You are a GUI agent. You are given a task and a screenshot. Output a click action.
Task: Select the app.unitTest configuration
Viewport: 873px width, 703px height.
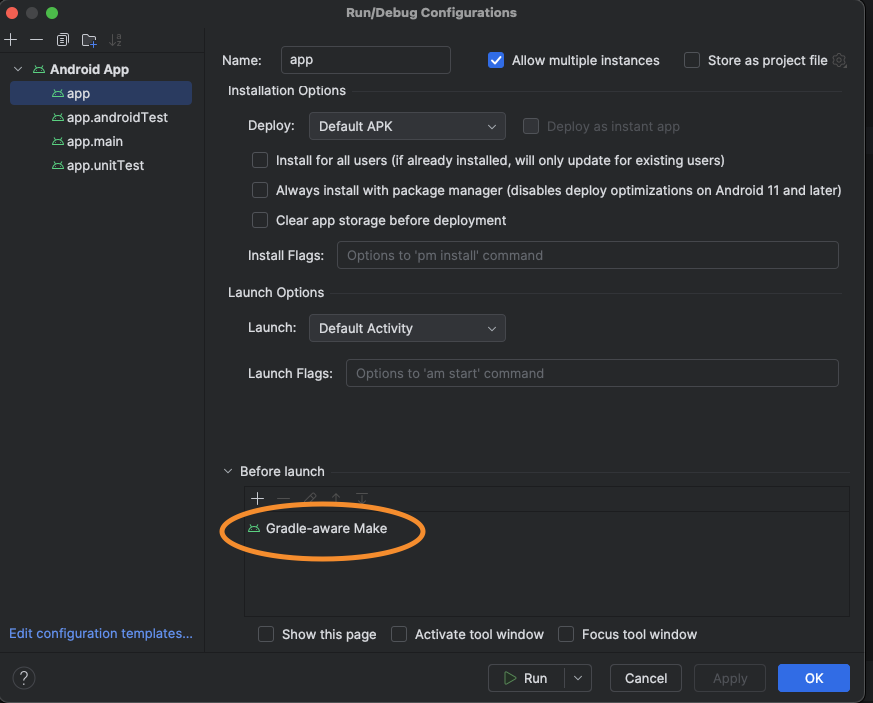pyautogui.click(x=105, y=165)
